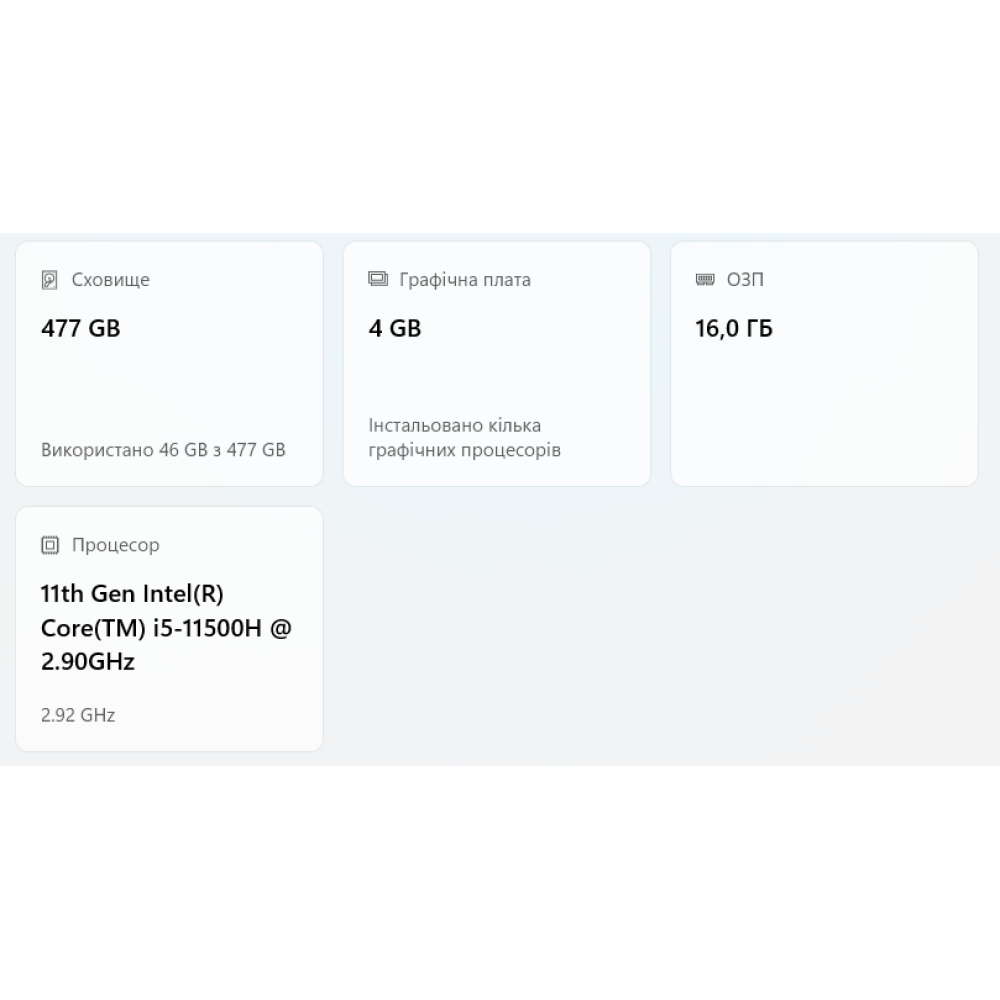The height and width of the screenshot is (1000, 1000).
Task: Click the ОЗП memory module icon
Action: tap(705, 280)
